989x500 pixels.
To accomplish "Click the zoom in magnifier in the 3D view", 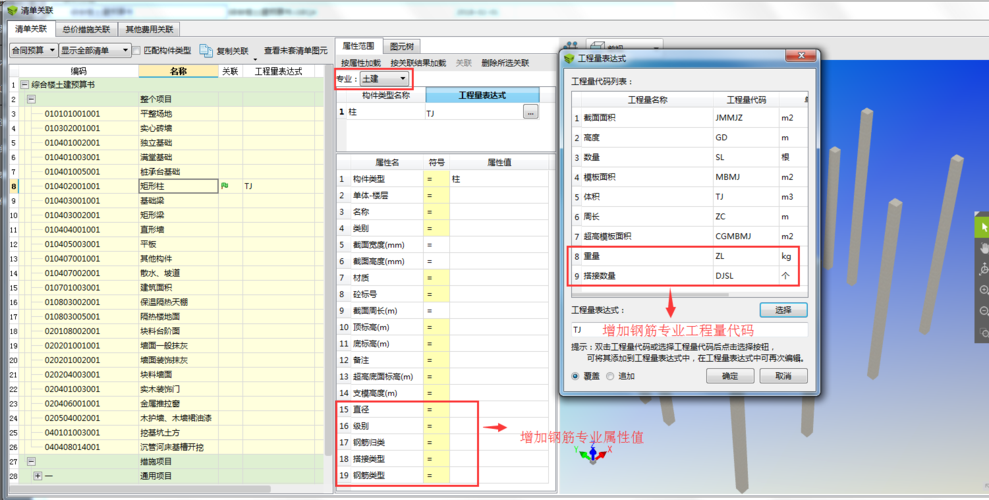I will click(983, 290).
